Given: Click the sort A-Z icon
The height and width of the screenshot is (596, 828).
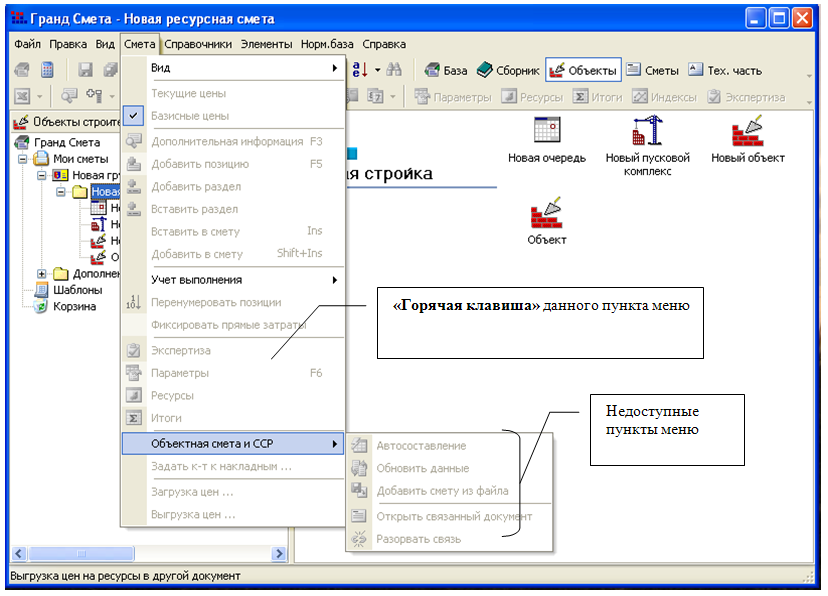Looking at the screenshot, I should [360, 70].
